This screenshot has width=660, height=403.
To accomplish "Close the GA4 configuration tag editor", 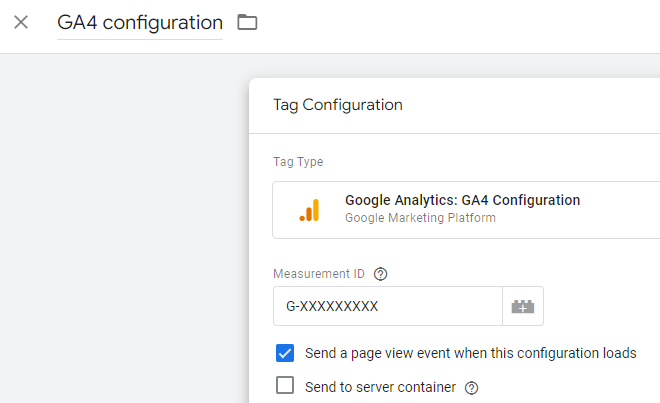I will click(x=21, y=22).
